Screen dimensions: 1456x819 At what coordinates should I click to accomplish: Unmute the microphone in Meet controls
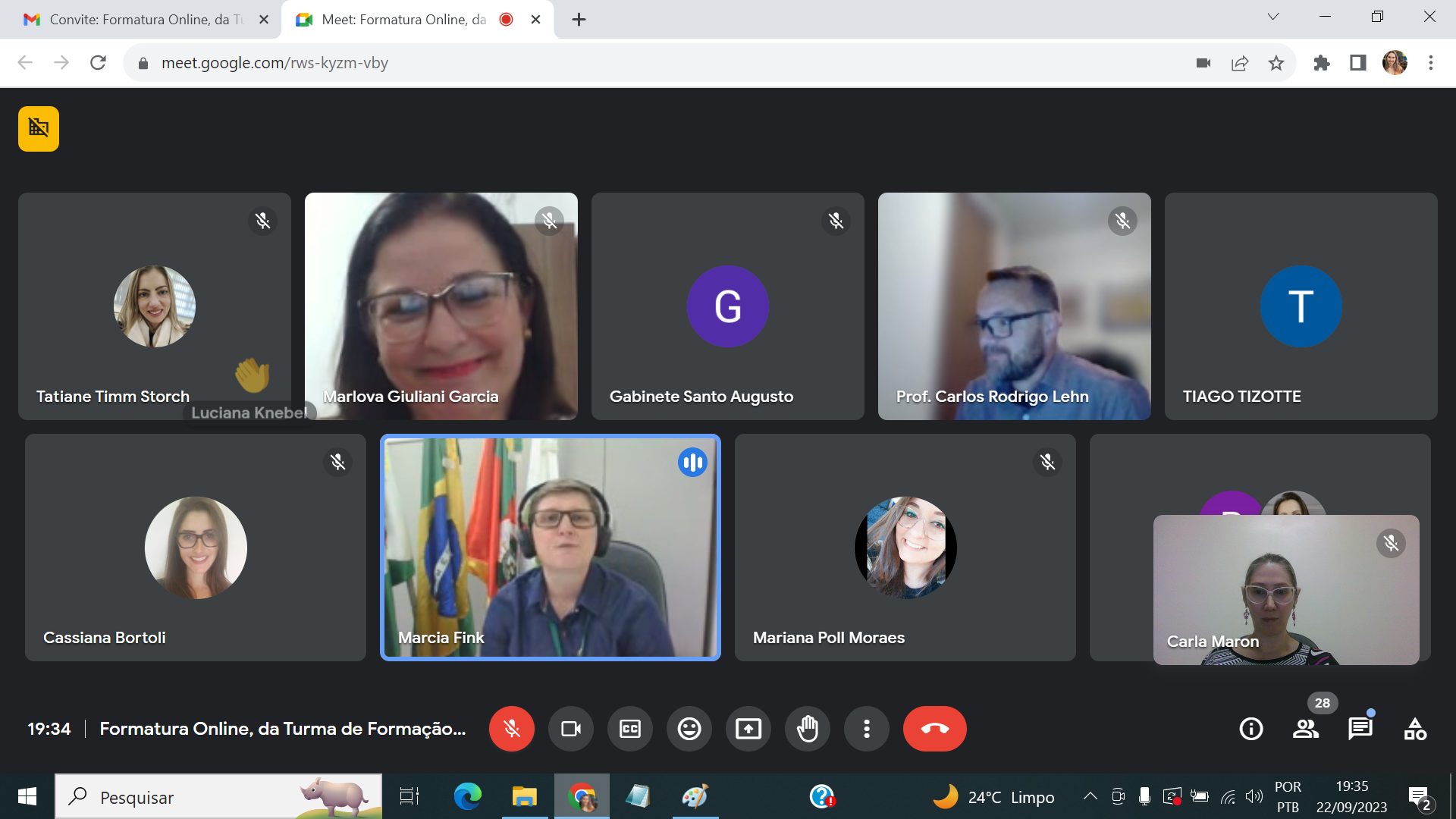point(512,729)
